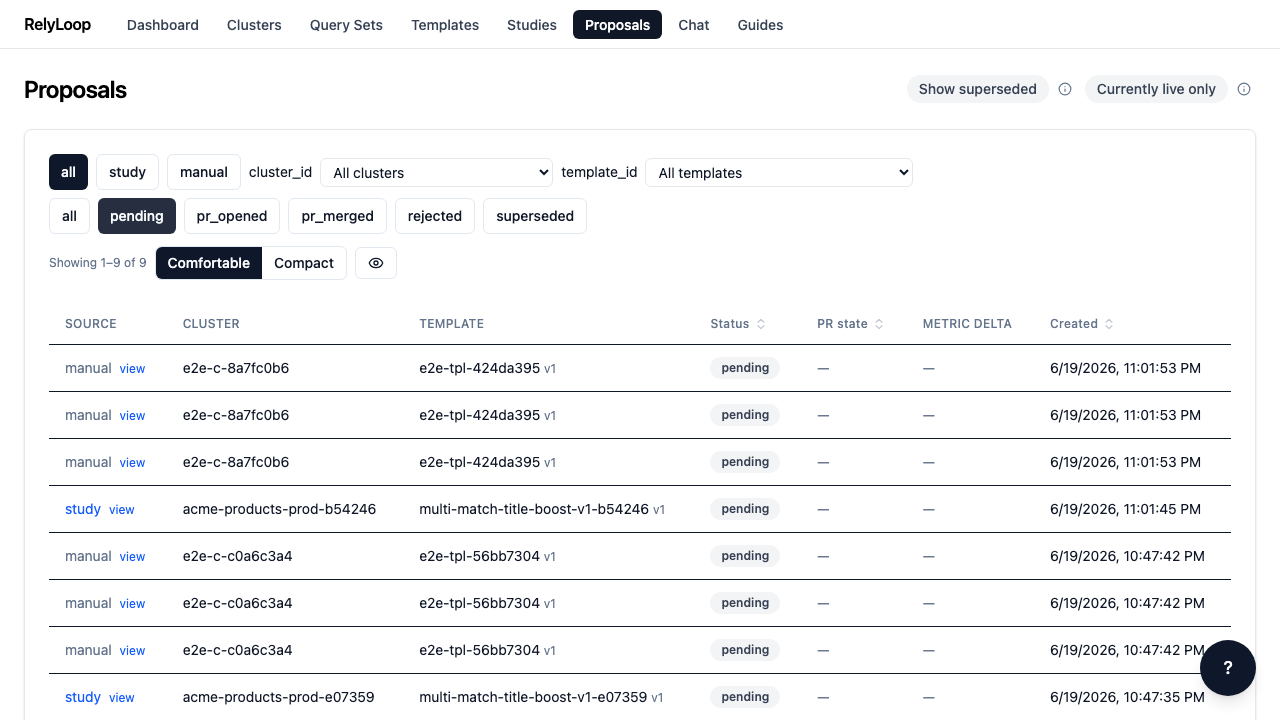Open the Studies page
Viewport: 1280px width, 720px height.
click(x=532, y=25)
